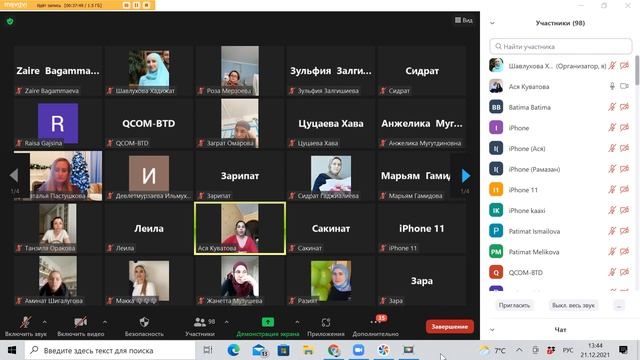Select iPhone kaaxi row in participants list

(x=560, y=211)
